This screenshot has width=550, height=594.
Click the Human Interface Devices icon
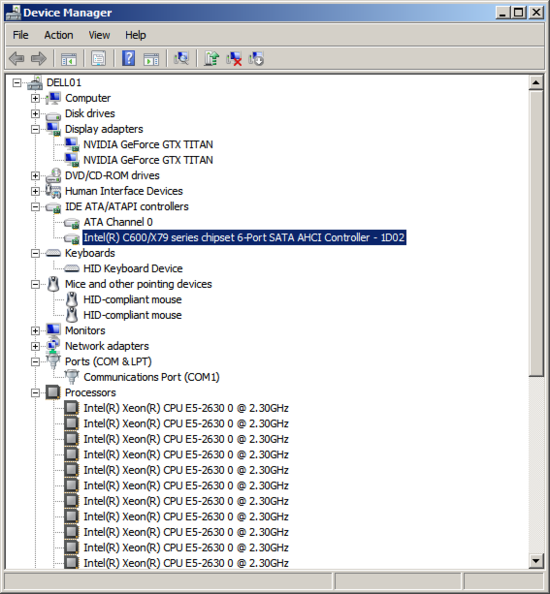[53, 191]
